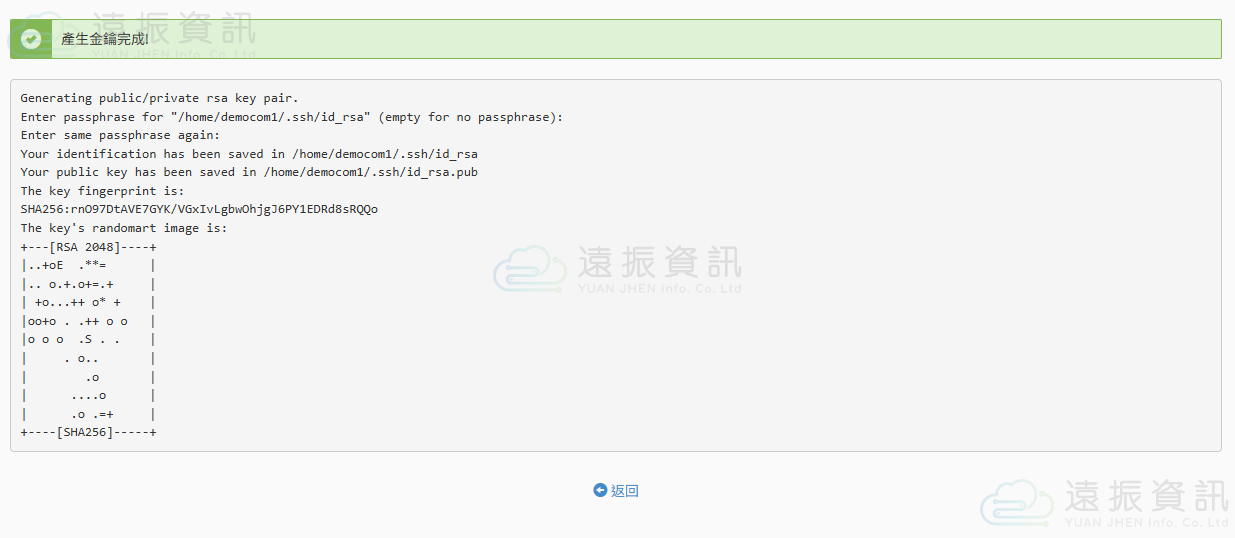
Task: Click the blue back arrow icon
Action: [x=600, y=490]
